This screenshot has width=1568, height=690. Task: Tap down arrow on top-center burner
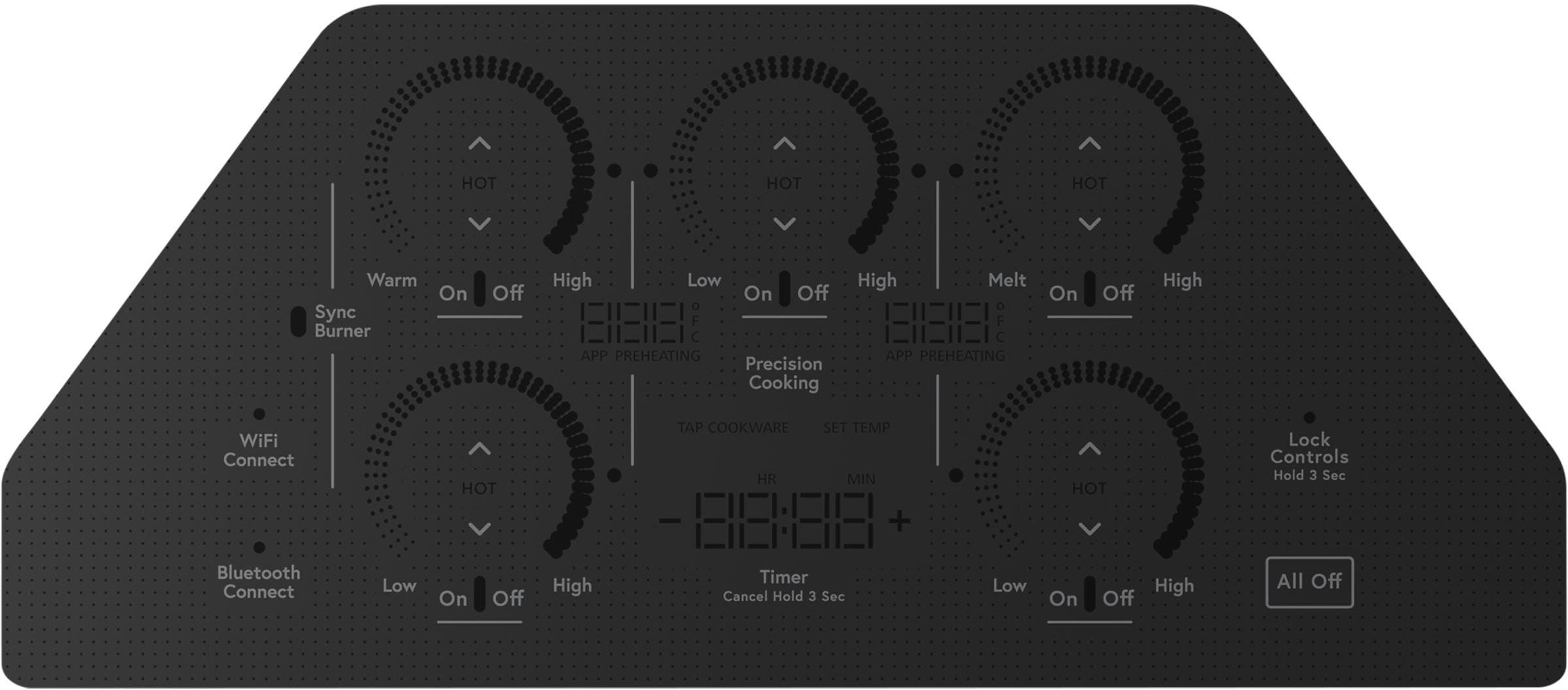click(x=784, y=223)
